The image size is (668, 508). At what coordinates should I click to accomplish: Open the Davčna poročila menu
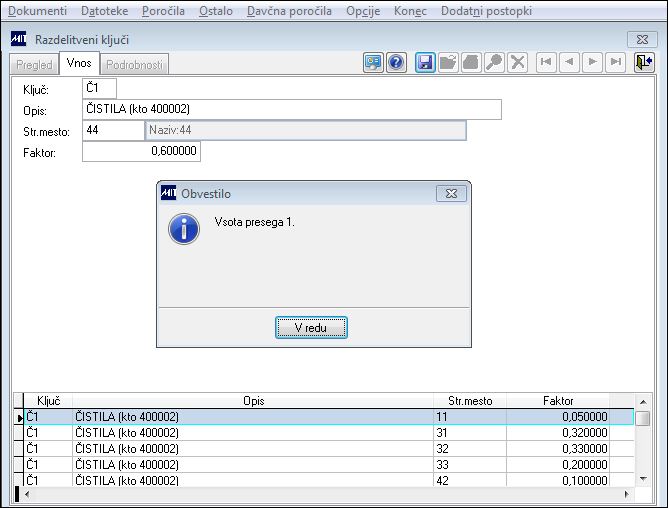(x=289, y=11)
